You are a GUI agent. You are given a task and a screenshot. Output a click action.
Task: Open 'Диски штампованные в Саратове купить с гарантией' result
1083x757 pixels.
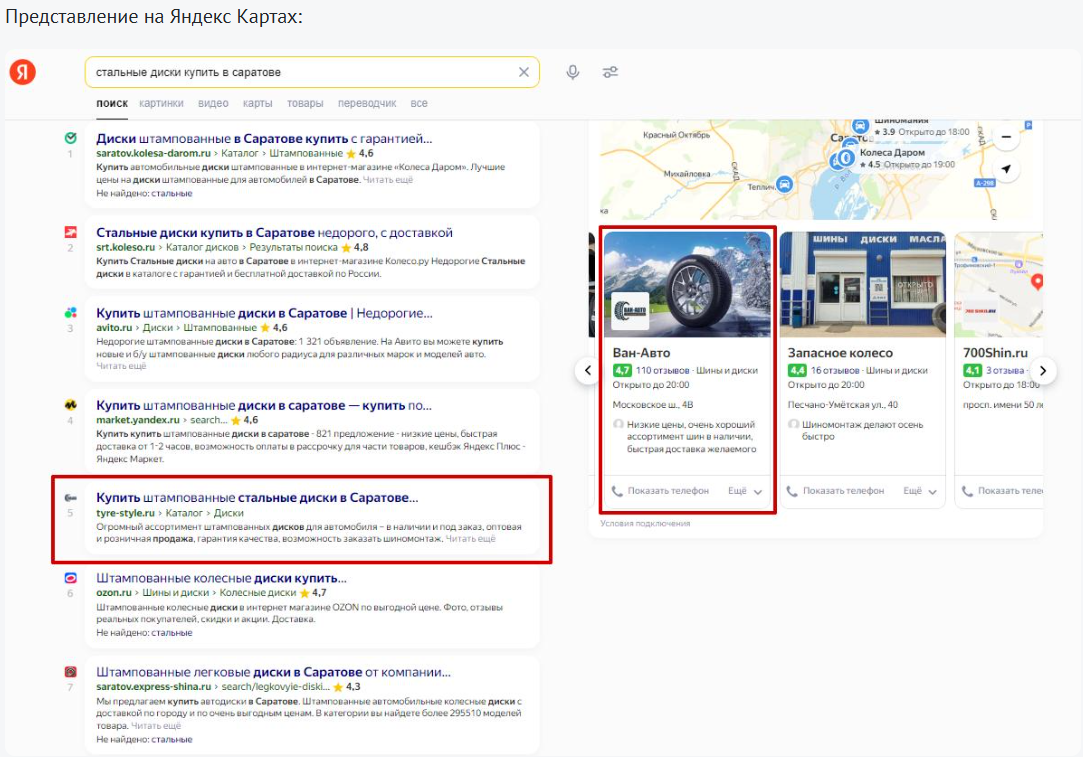point(264,138)
